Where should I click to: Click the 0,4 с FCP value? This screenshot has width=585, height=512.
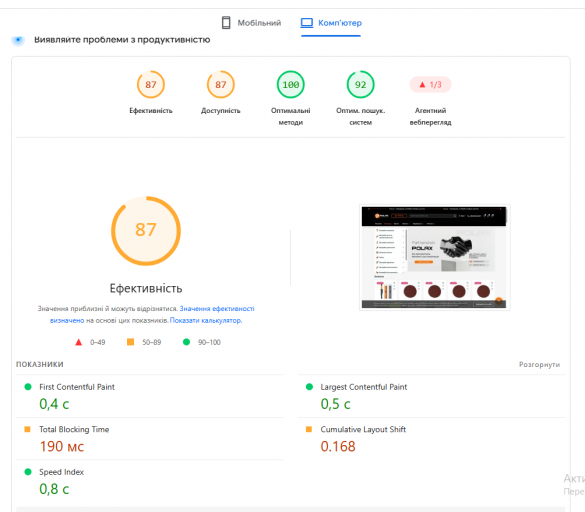point(54,404)
